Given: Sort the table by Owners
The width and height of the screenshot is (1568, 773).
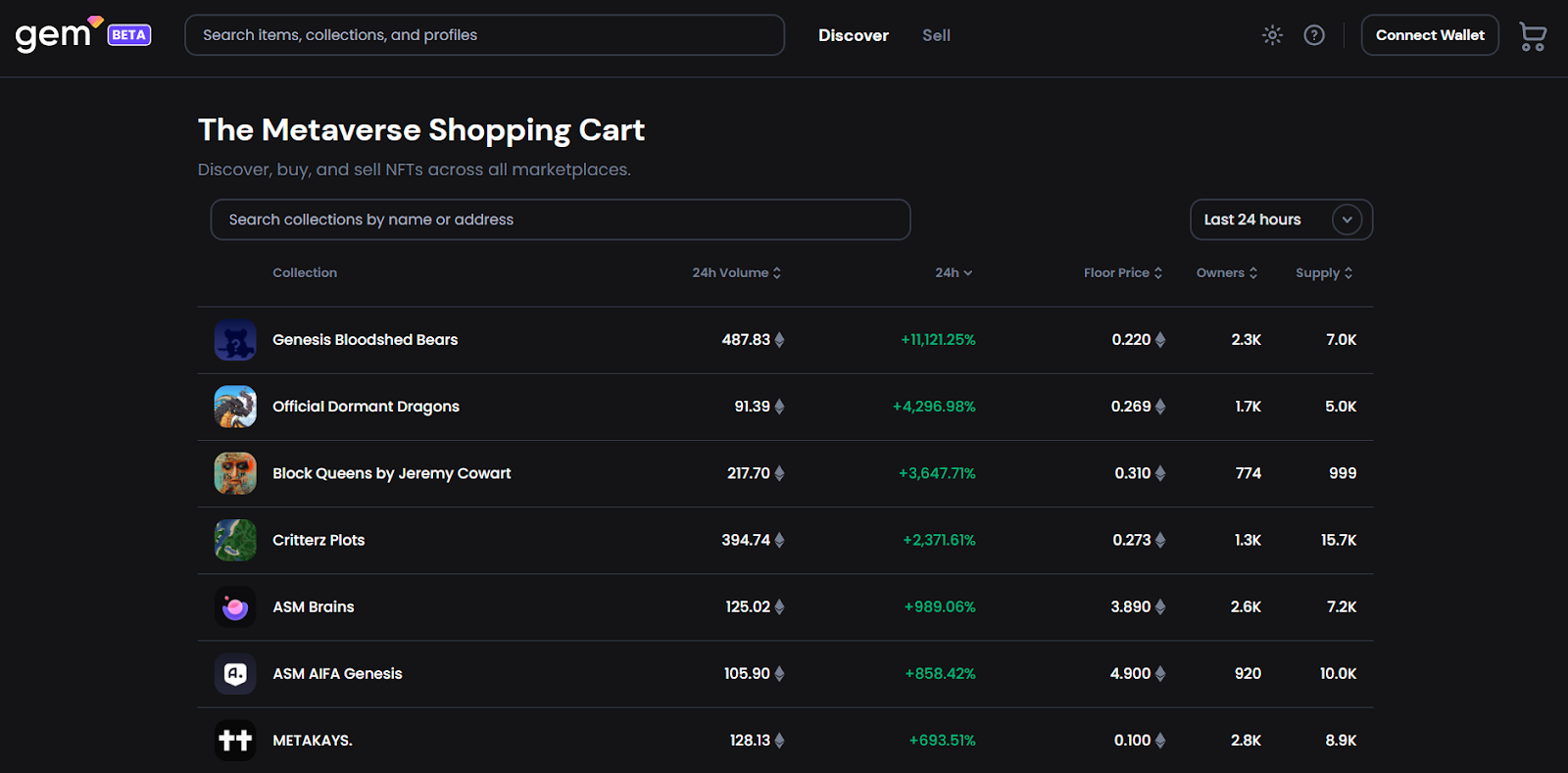Looking at the screenshot, I should pos(1227,273).
